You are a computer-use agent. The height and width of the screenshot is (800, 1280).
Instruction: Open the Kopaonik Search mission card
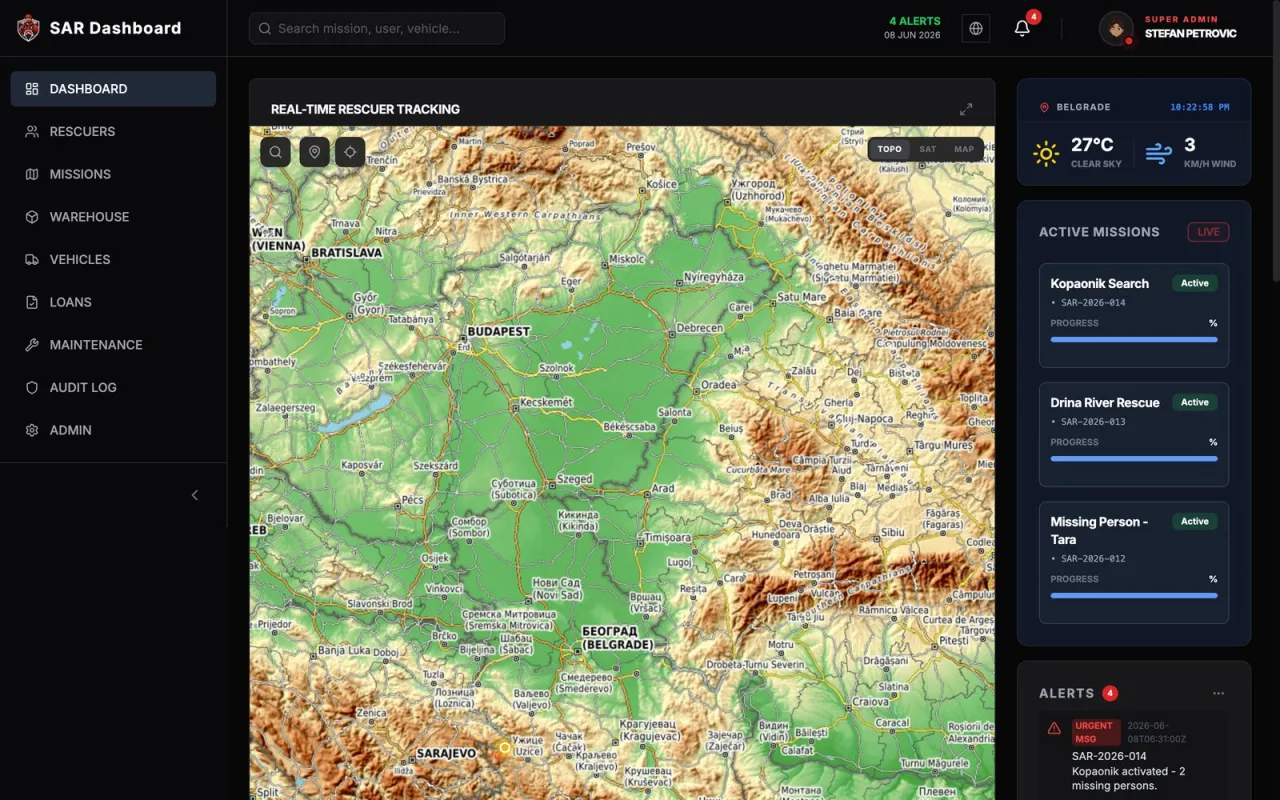click(1134, 316)
